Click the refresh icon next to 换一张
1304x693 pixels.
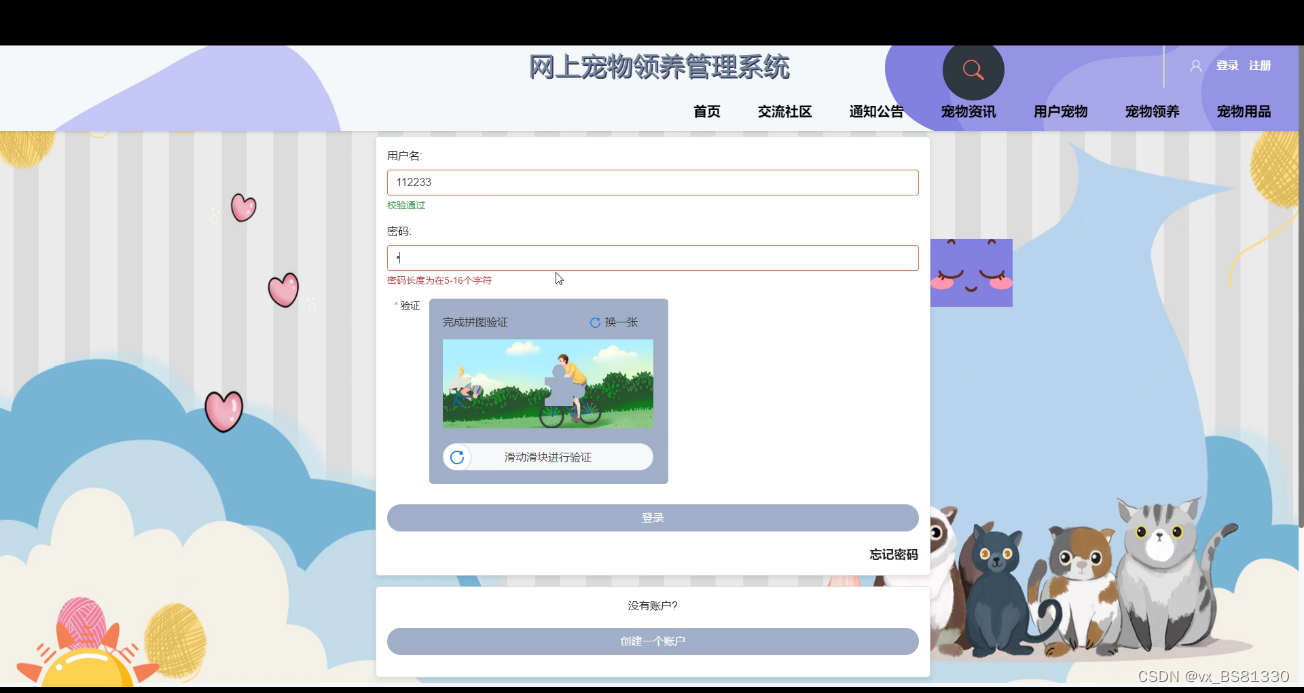[595, 322]
